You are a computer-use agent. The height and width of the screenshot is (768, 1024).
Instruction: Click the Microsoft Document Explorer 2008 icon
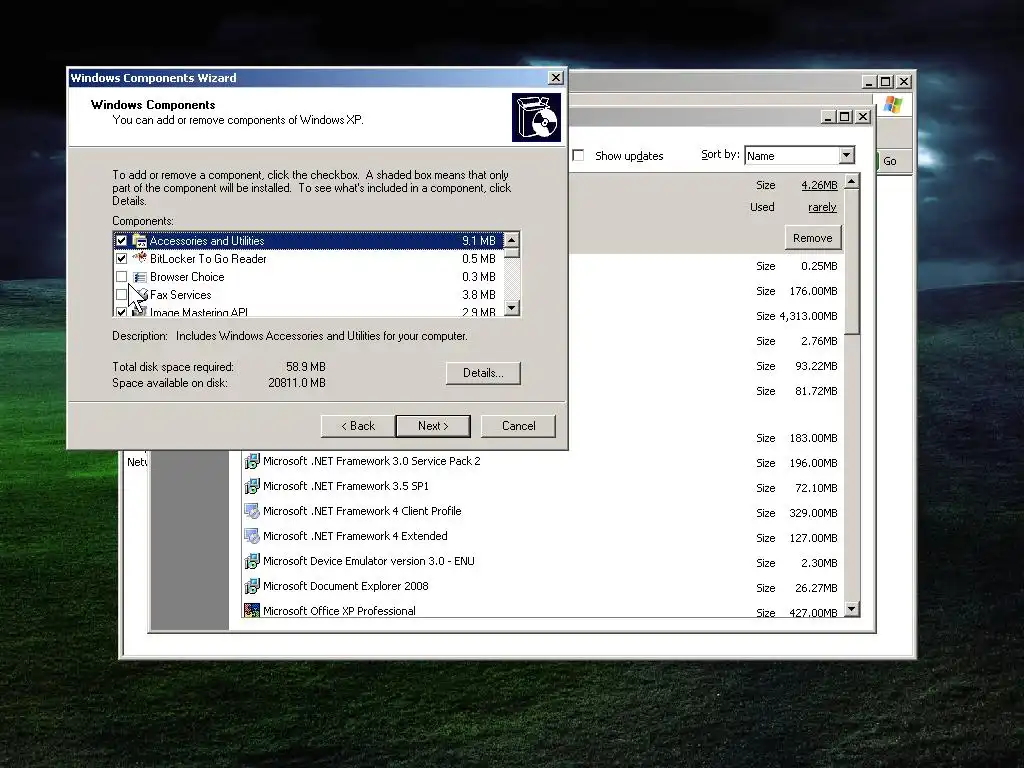tap(251, 586)
